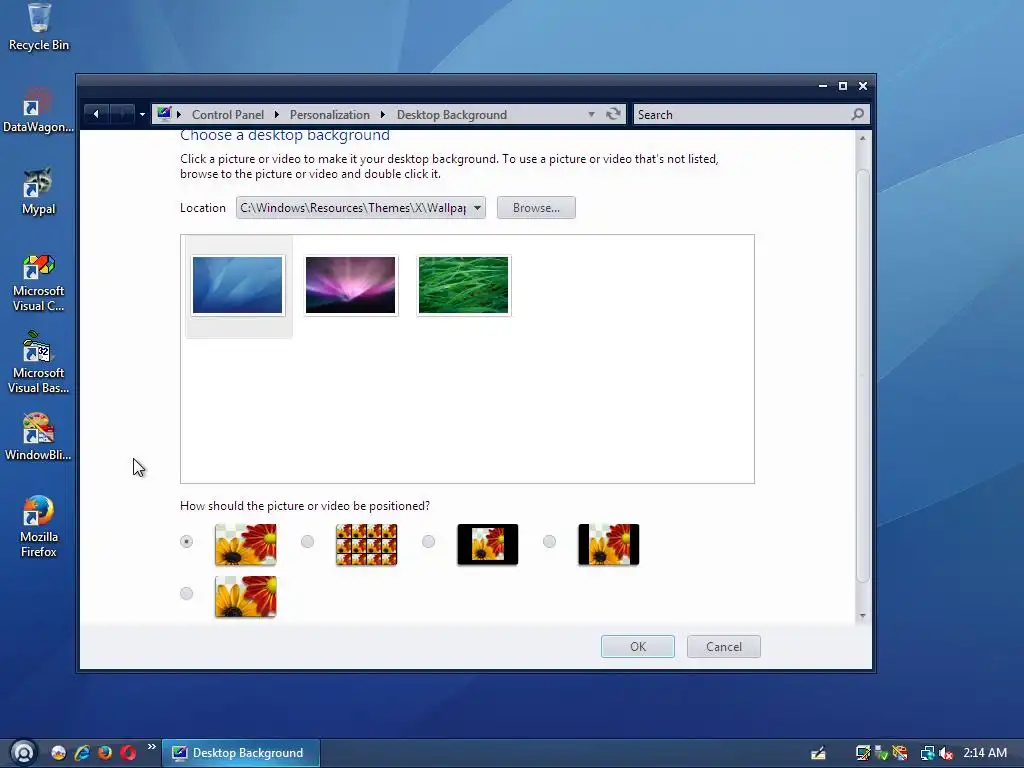The image size is (1024, 768).
Task: Launch Opera from quick launch bar
Action: pyautogui.click(x=128, y=753)
